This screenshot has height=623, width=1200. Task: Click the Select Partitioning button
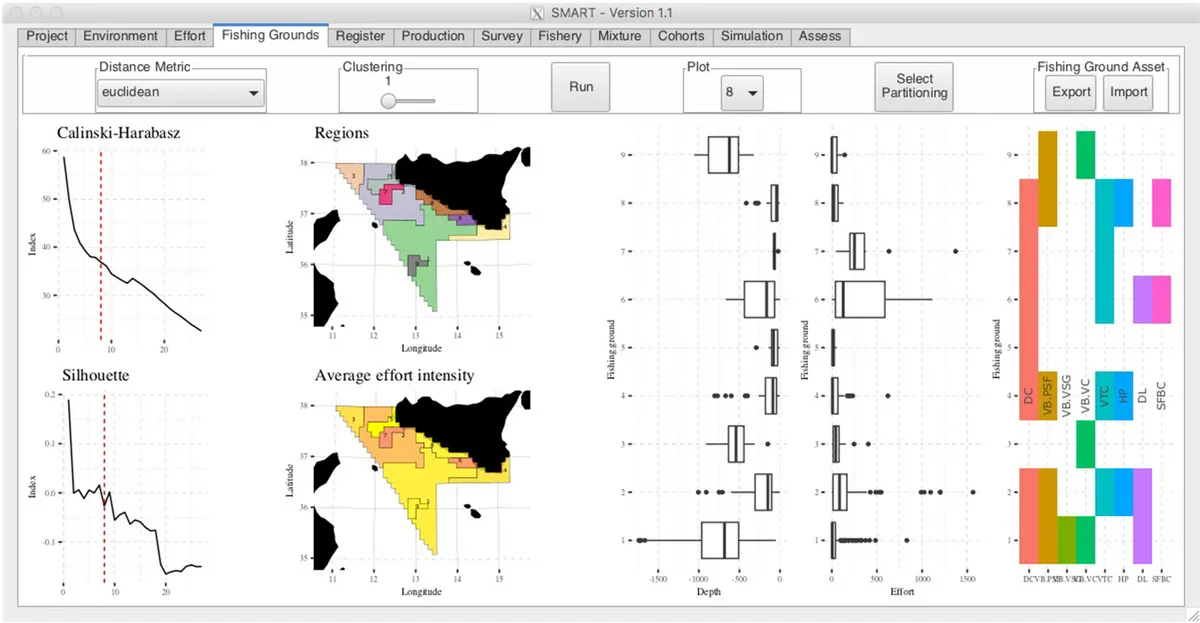pos(914,87)
